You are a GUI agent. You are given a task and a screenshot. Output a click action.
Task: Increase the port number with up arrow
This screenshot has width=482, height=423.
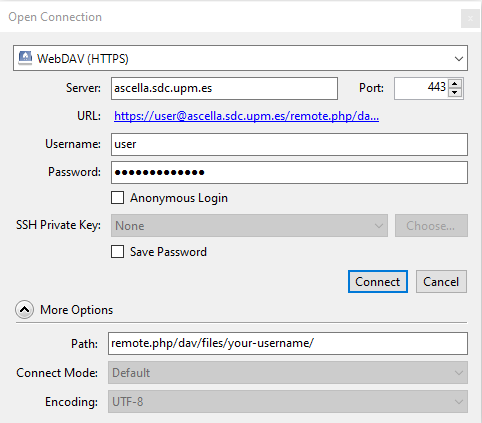455,83
